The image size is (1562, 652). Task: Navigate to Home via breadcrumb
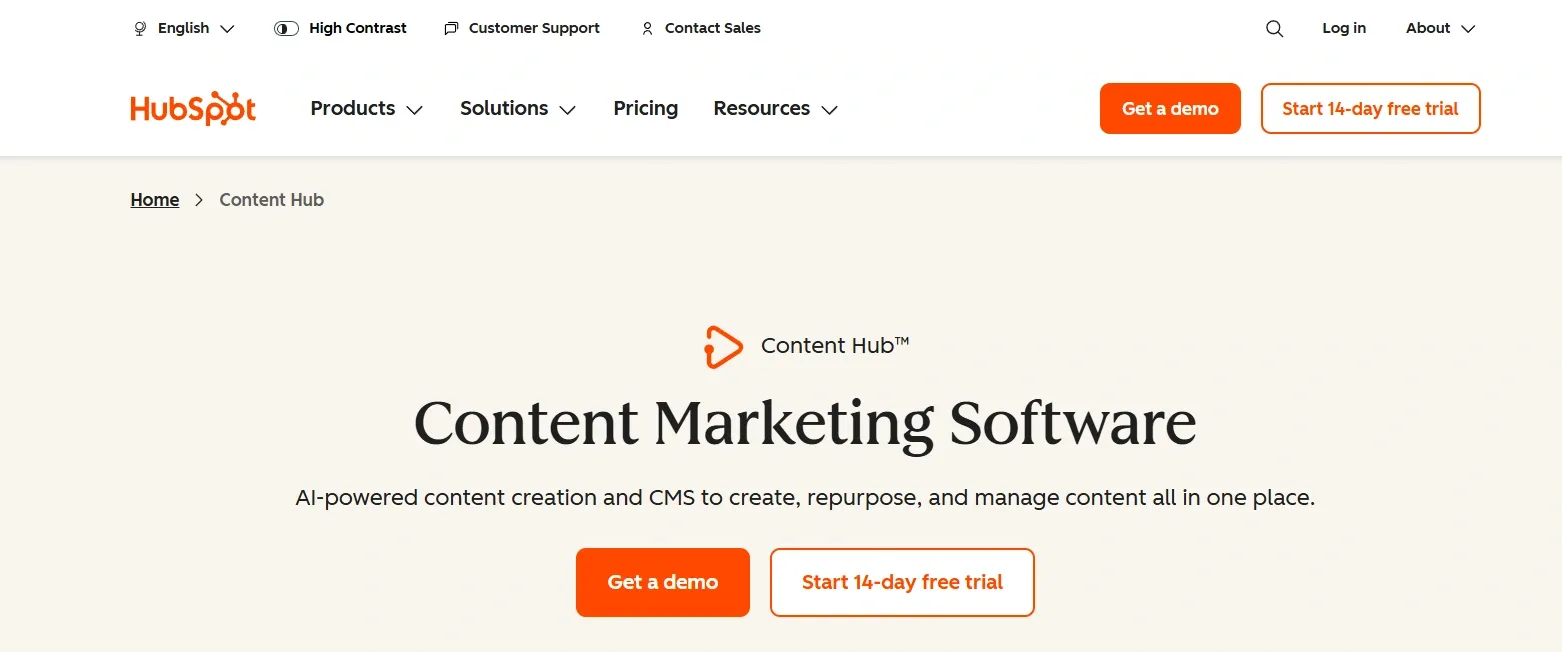click(x=154, y=200)
